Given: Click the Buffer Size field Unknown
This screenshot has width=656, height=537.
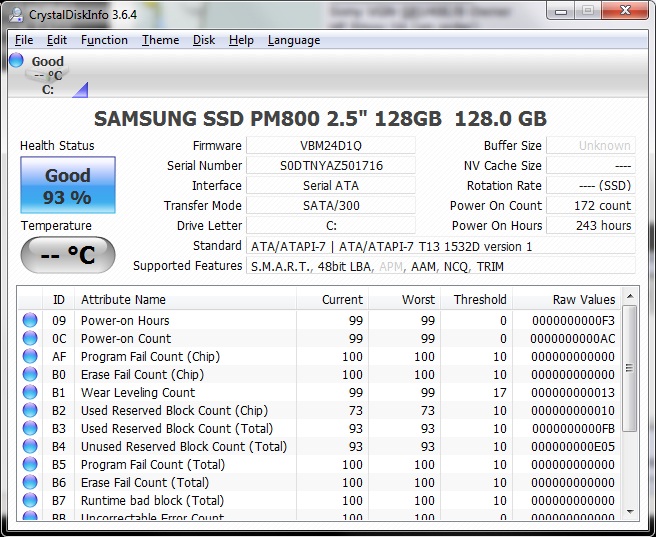Looking at the screenshot, I should point(591,146).
